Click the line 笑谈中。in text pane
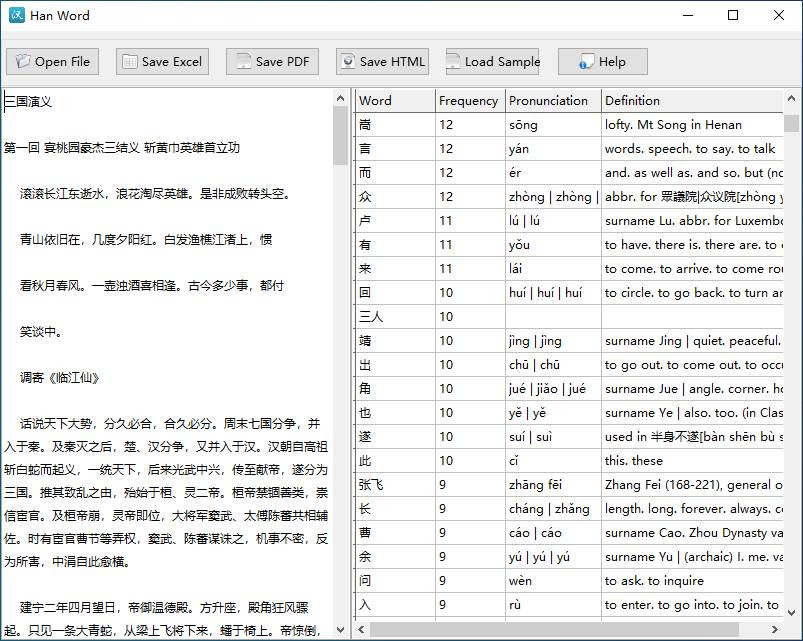 click(41, 332)
